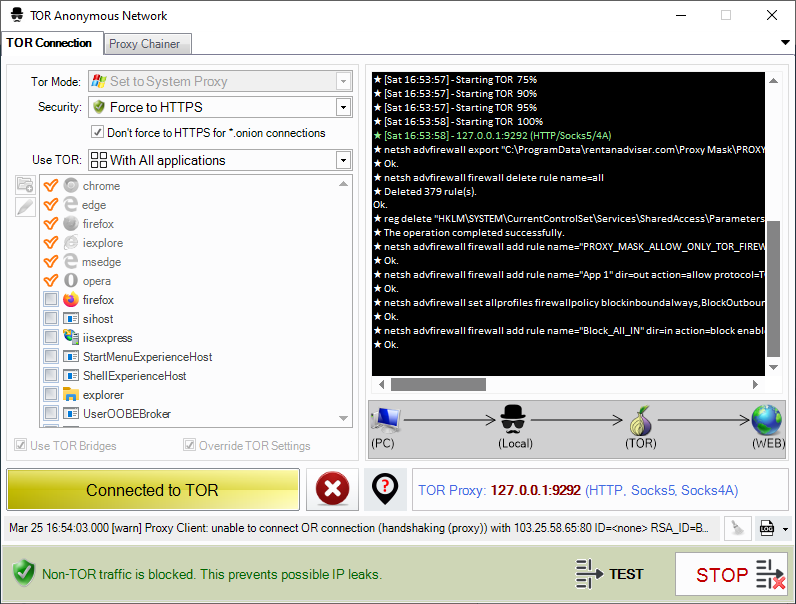Click the iexplore icon in list
The height and width of the screenshot is (604, 796).
(x=71, y=243)
